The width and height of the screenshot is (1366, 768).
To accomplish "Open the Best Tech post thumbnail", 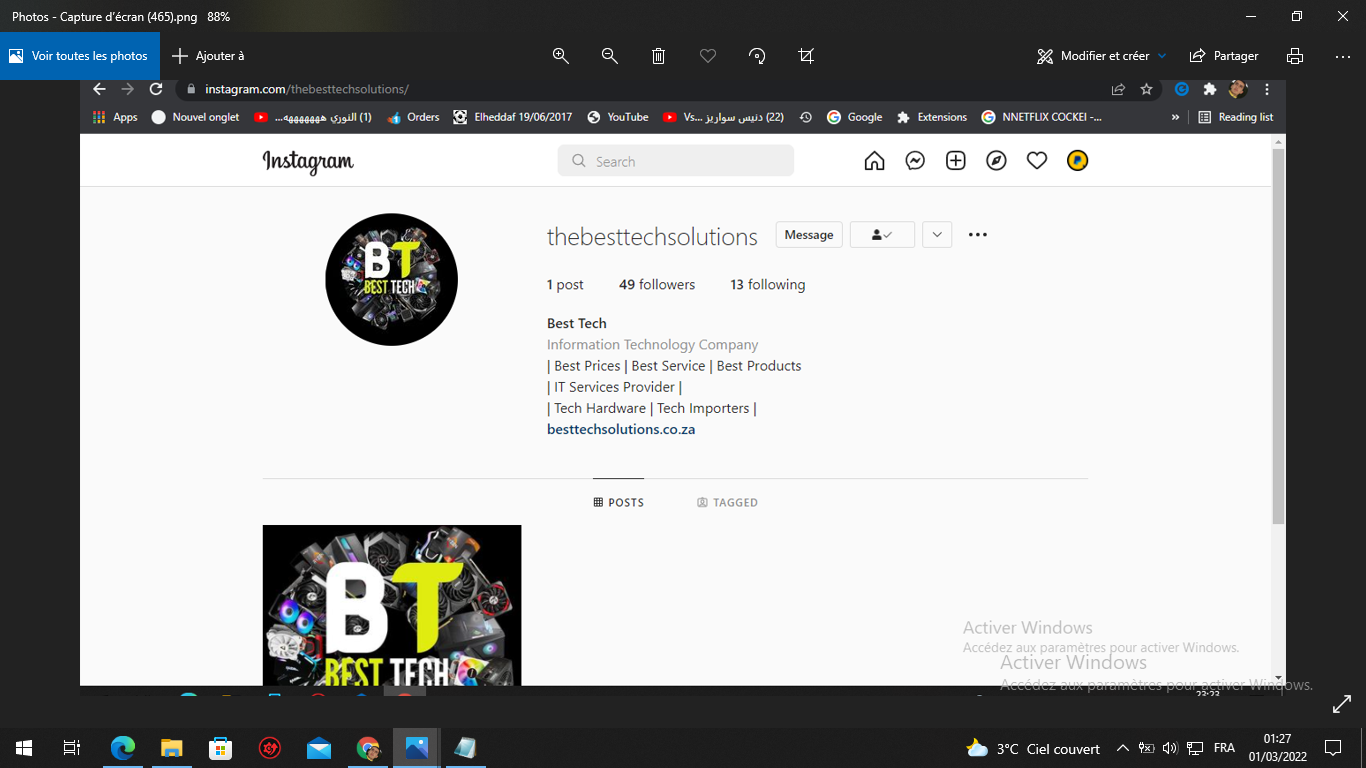I will [392, 605].
